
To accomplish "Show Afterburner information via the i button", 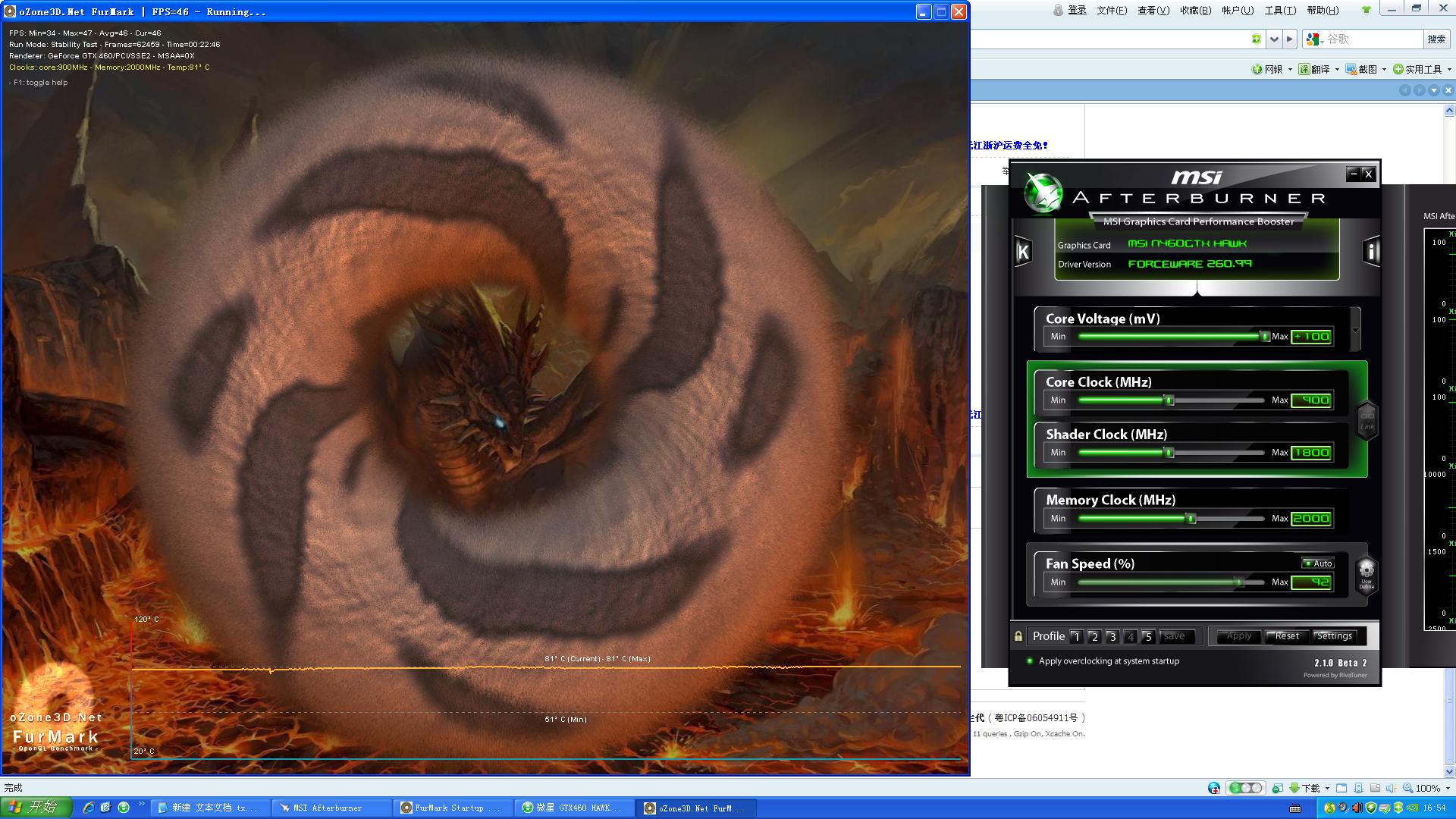I will (1371, 251).
